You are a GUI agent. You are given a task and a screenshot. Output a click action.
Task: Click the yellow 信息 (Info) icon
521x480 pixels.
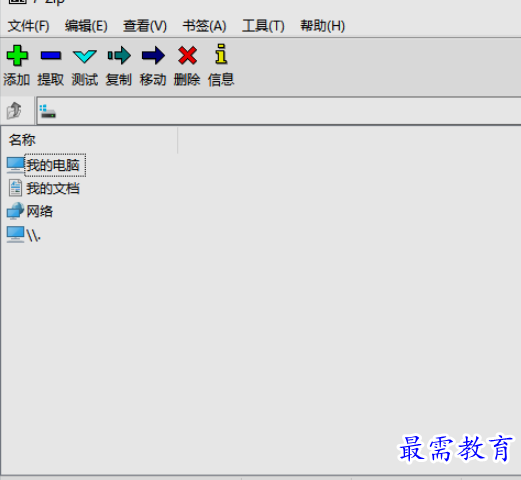point(221,54)
